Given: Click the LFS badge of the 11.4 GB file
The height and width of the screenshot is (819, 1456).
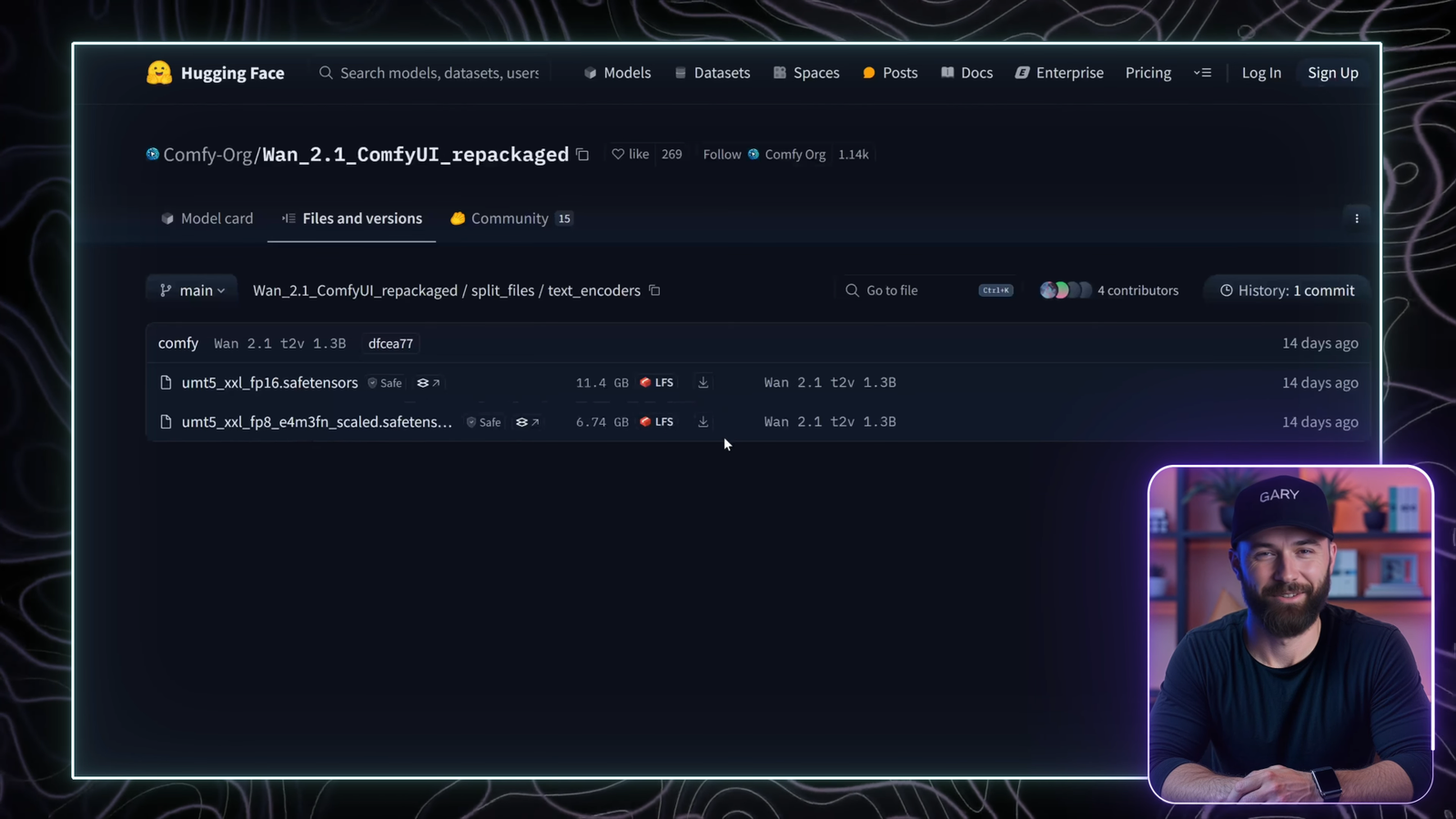Looking at the screenshot, I should tap(657, 382).
